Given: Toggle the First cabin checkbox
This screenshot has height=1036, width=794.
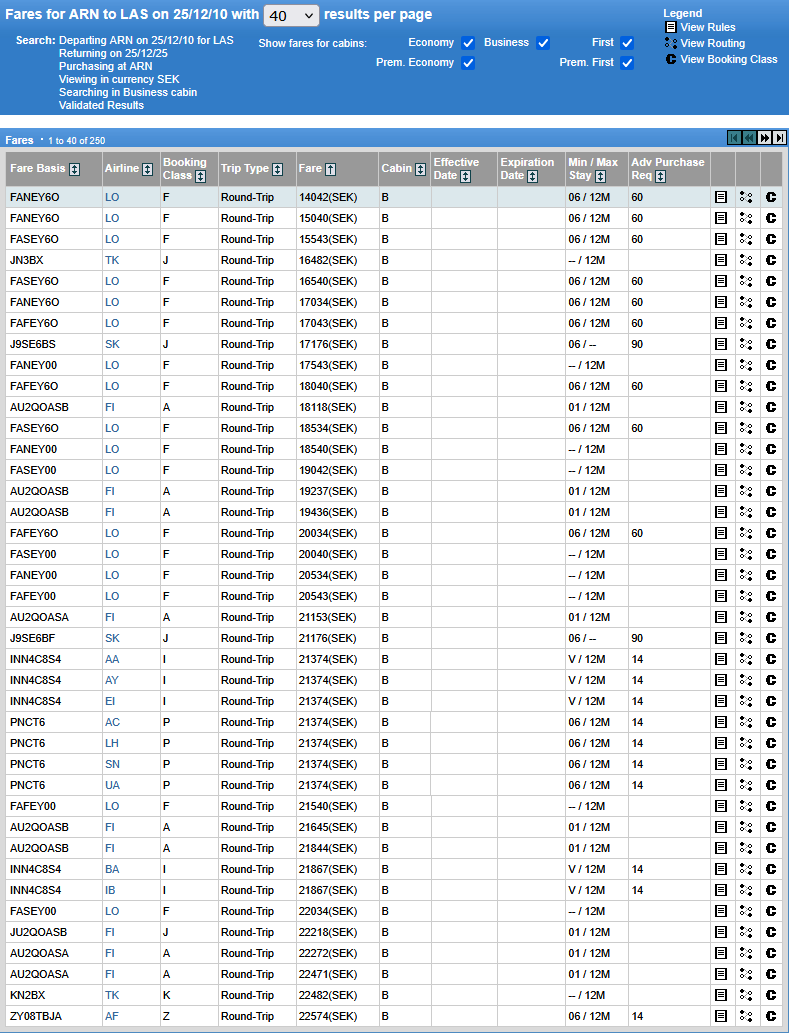Looking at the screenshot, I should click(627, 43).
